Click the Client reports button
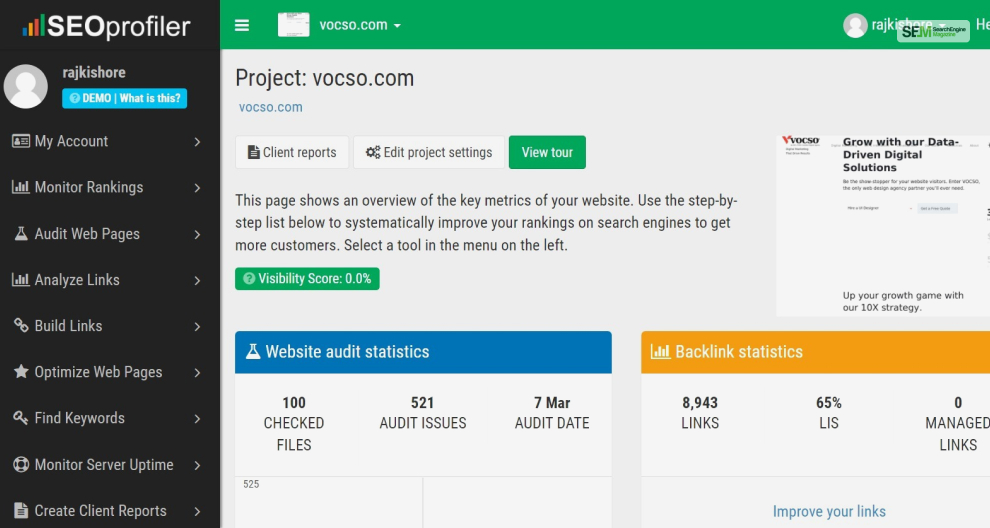This screenshot has width=990, height=528. tap(292, 152)
